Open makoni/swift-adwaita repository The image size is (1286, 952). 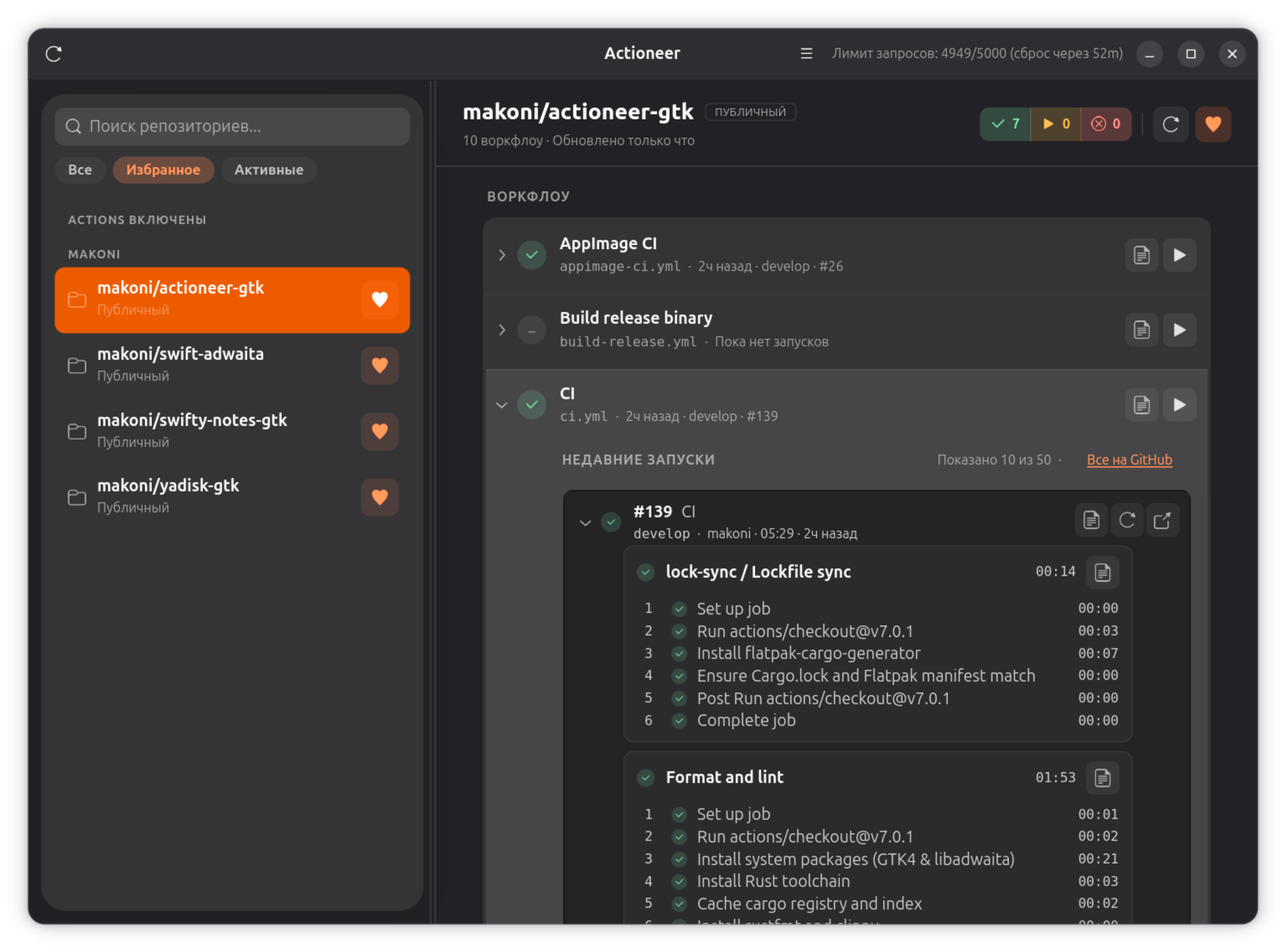pyautogui.click(x=232, y=365)
